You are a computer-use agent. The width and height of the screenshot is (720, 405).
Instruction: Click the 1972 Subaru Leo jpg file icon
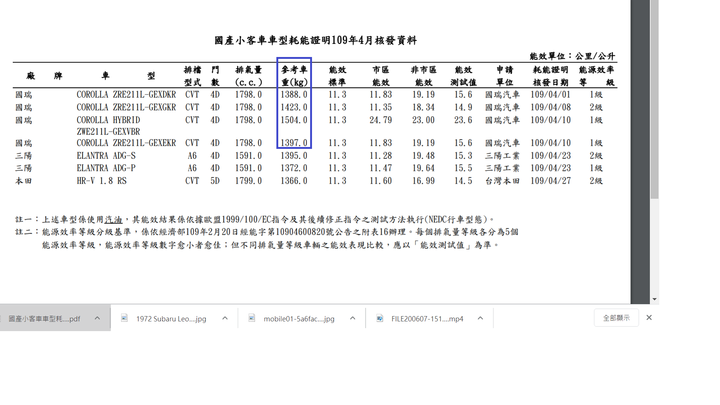[x=124, y=318]
